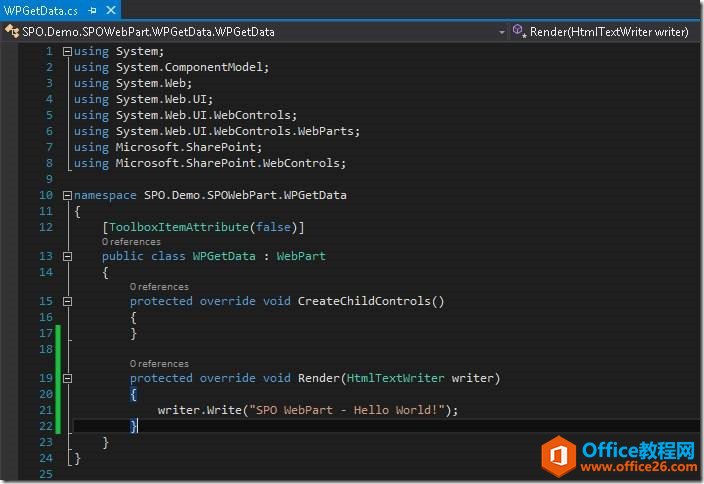Collapse the WPGetData class block
704x484 pixels.
[x=67, y=256]
